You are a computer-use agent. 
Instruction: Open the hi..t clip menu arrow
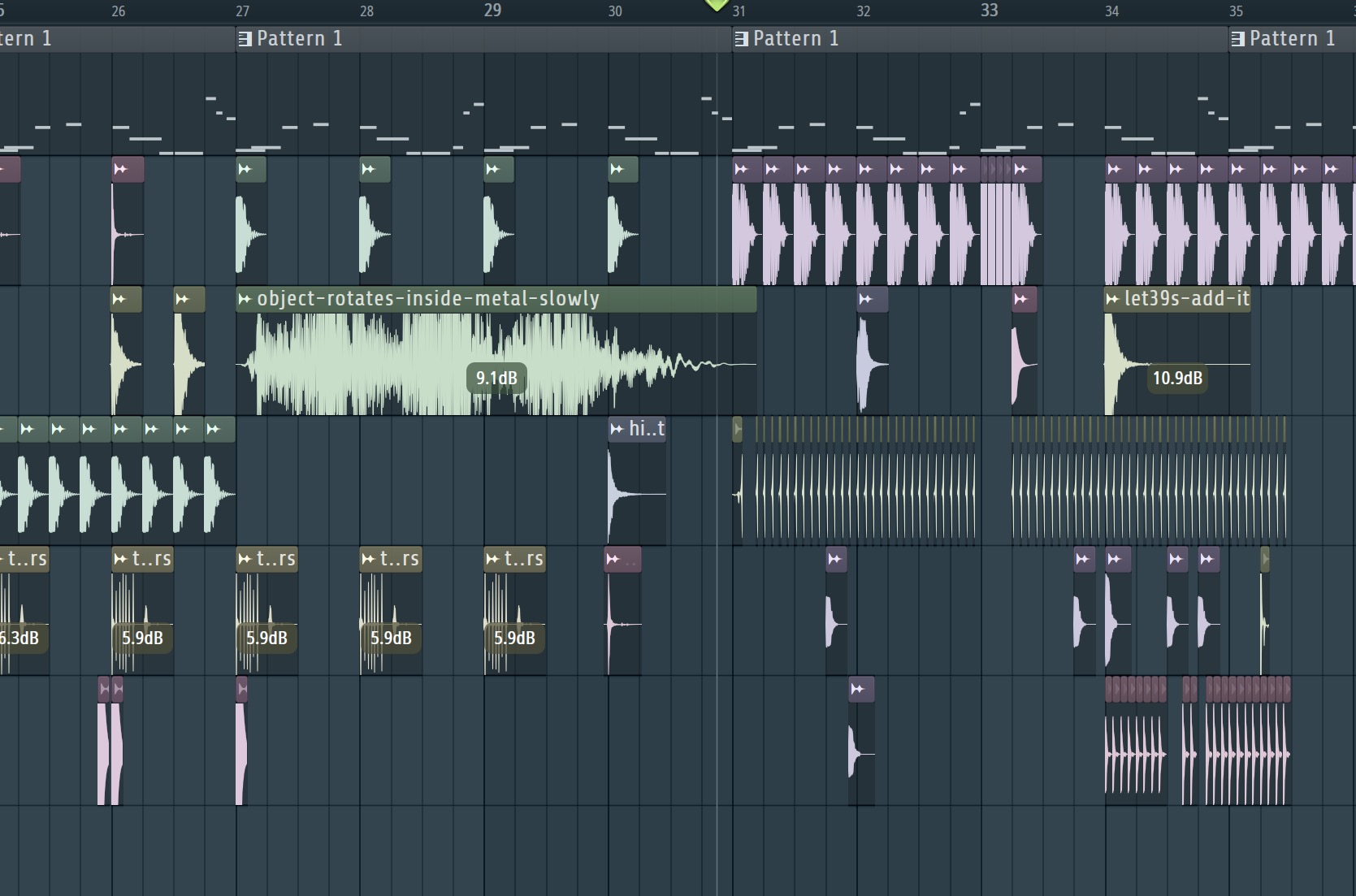click(617, 429)
